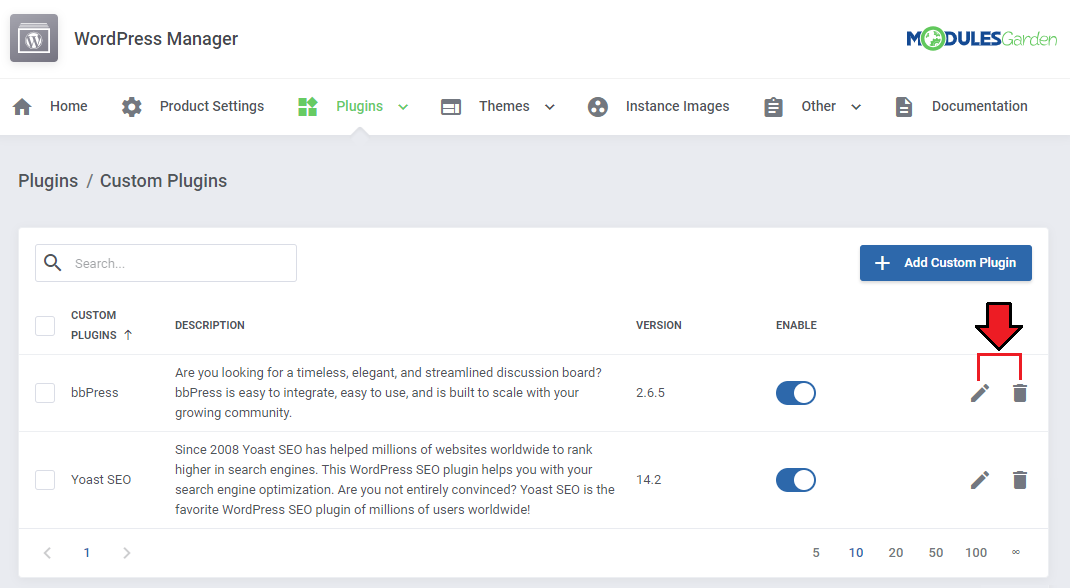This screenshot has height=588, width=1070.
Task: Click the Instance Images disc icon
Action: [x=598, y=106]
